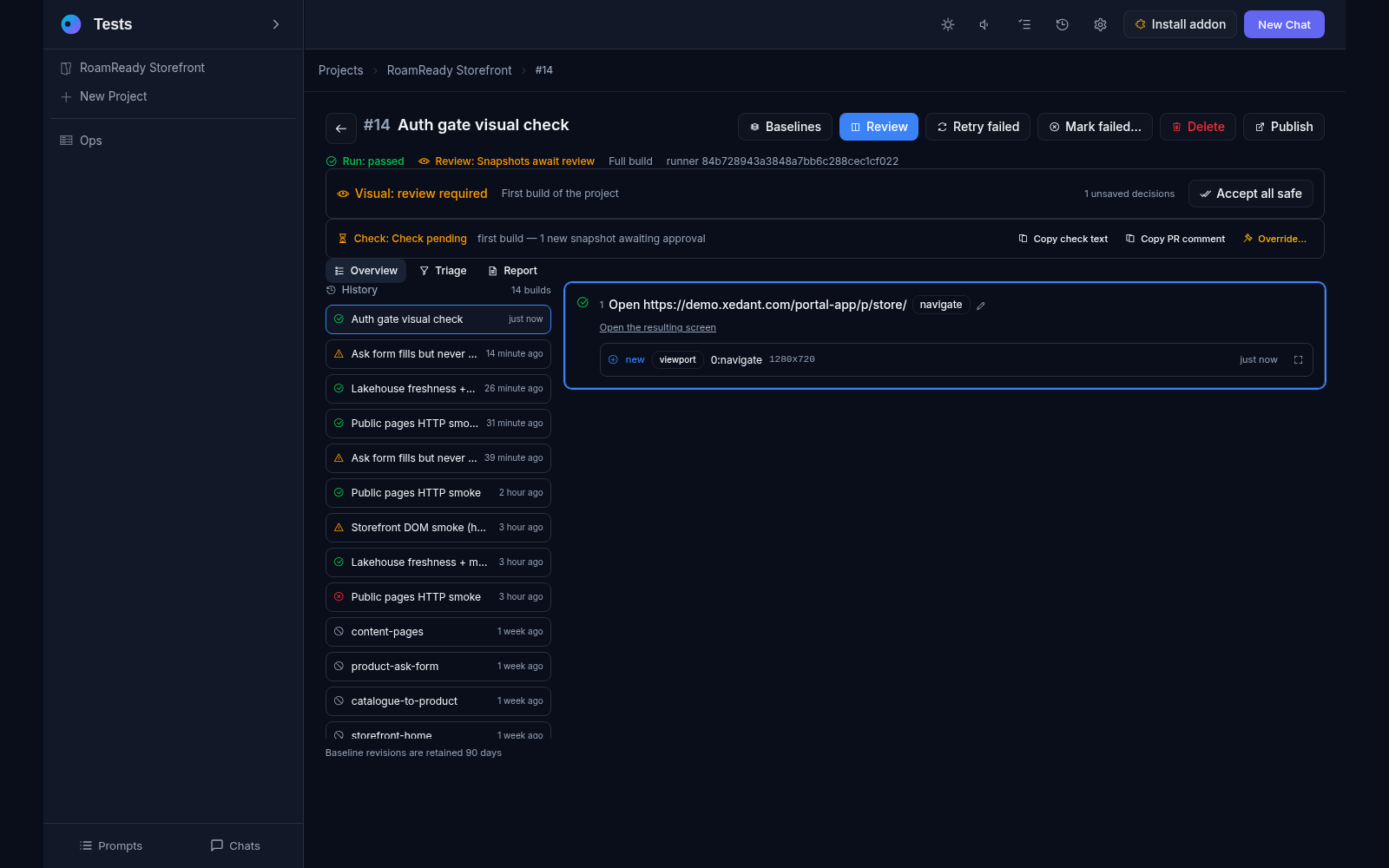Start a New Chat
The height and width of the screenshot is (868, 1389).
click(x=1284, y=24)
